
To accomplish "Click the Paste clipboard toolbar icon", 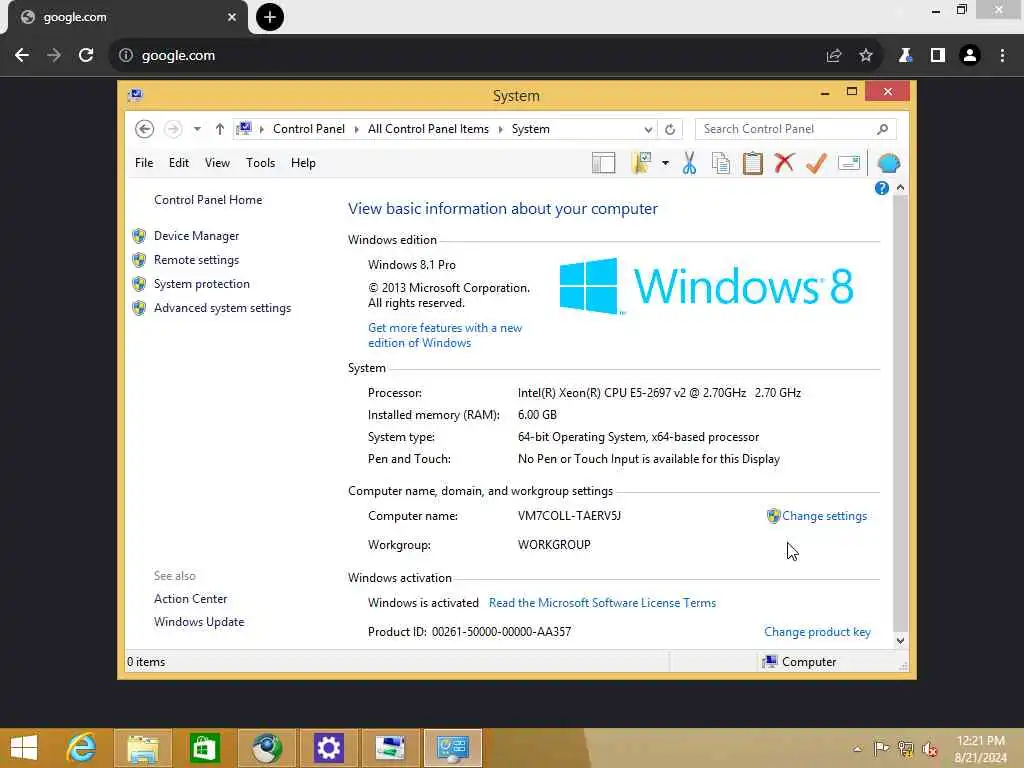I will (752, 163).
